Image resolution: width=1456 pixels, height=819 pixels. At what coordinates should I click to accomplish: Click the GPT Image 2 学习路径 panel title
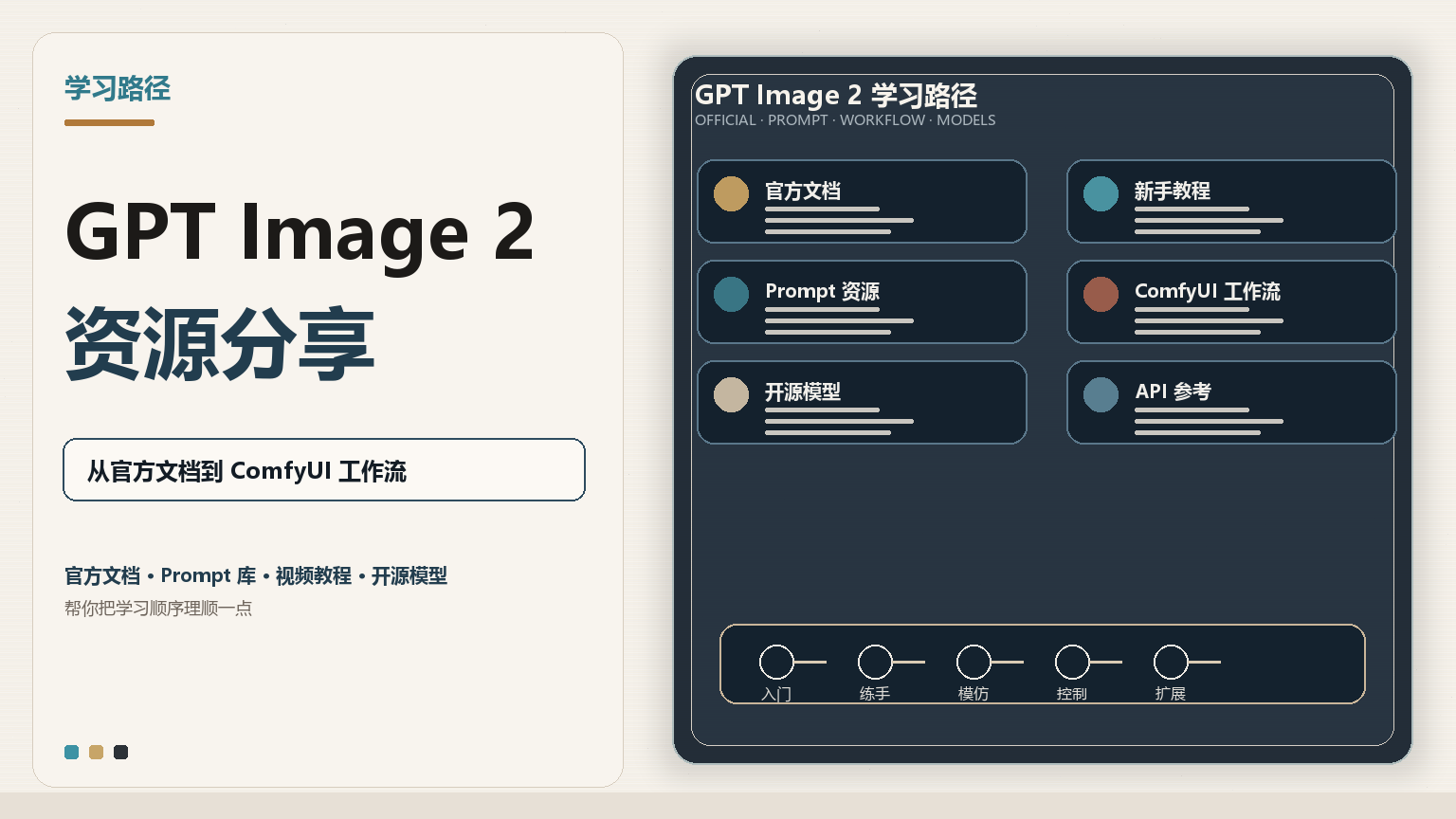point(835,95)
